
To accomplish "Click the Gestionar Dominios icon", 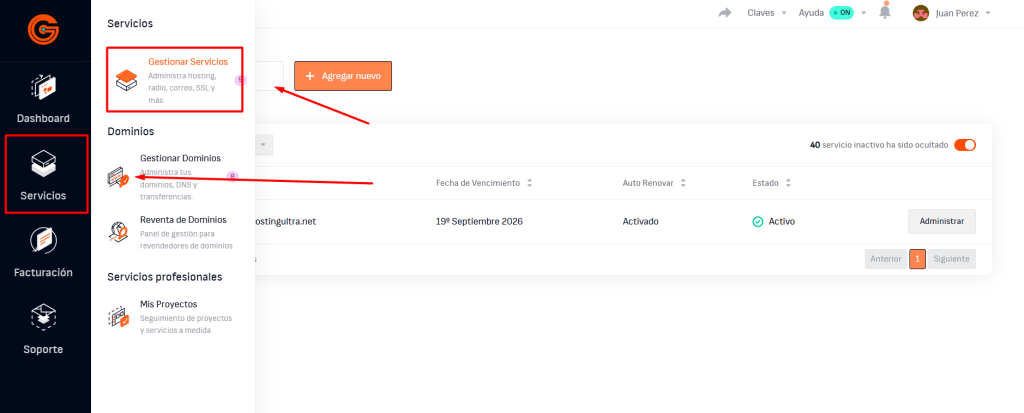I will [x=119, y=177].
